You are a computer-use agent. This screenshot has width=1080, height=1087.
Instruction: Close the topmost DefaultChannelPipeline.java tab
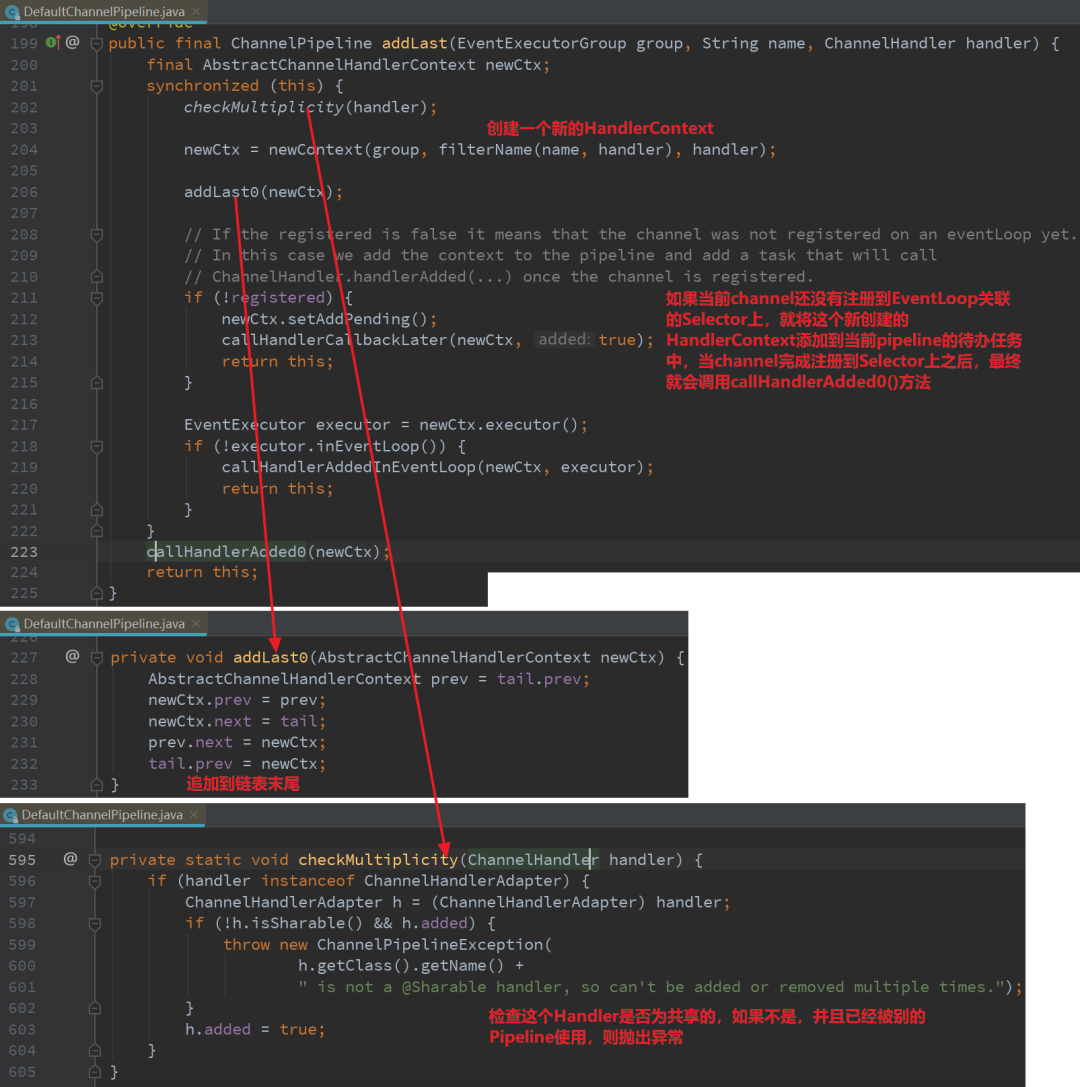pyautogui.click(x=196, y=11)
